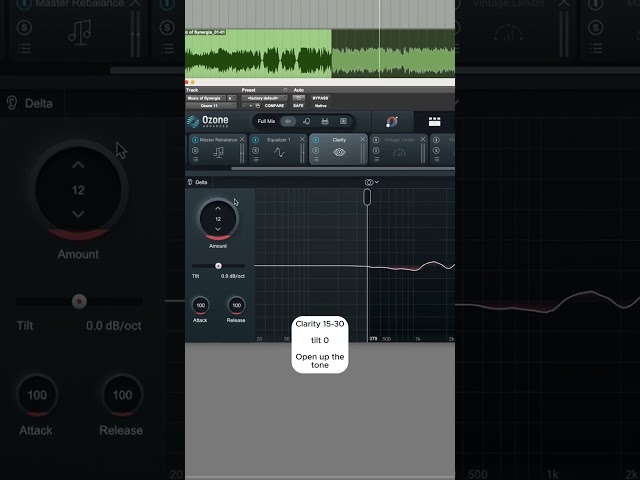Open Master Rebalance module presets list
The height and width of the screenshot is (480, 640).
point(196,160)
